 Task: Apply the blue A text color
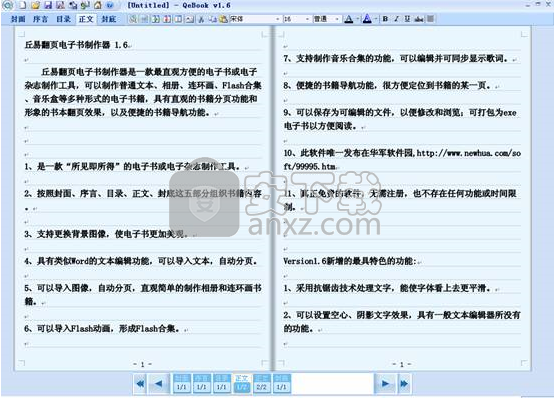click(x=367, y=19)
